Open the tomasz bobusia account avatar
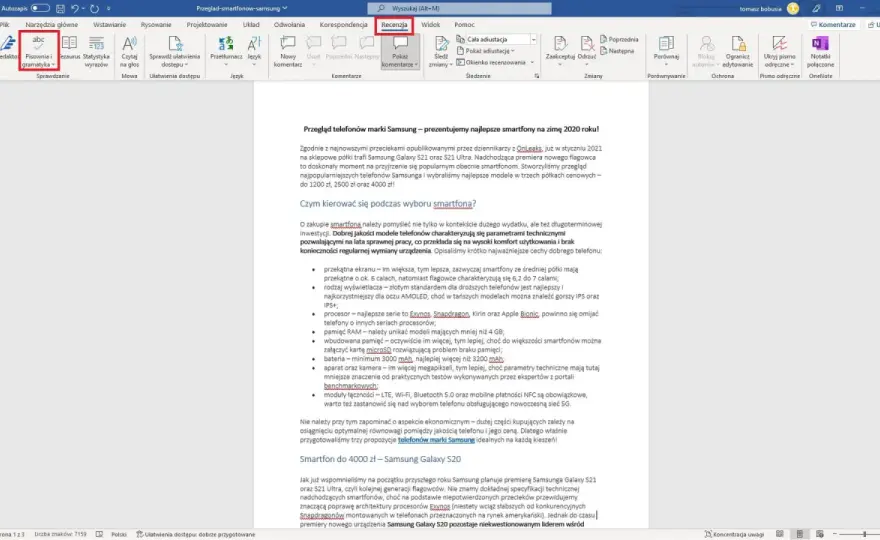The width and height of the screenshot is (880, 540). pos(793,8)
